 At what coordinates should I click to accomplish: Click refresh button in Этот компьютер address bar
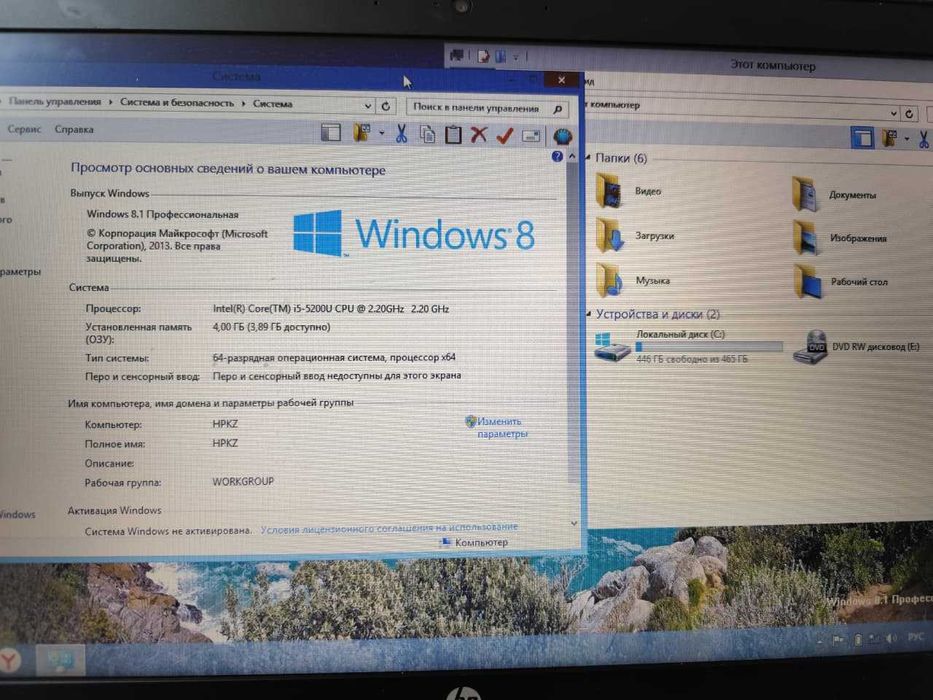click(909, 113)
